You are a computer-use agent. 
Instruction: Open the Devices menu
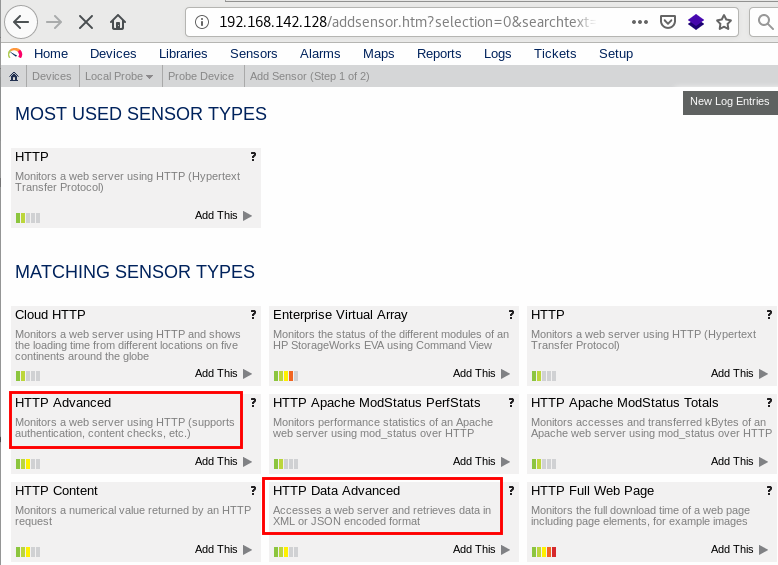113,54
